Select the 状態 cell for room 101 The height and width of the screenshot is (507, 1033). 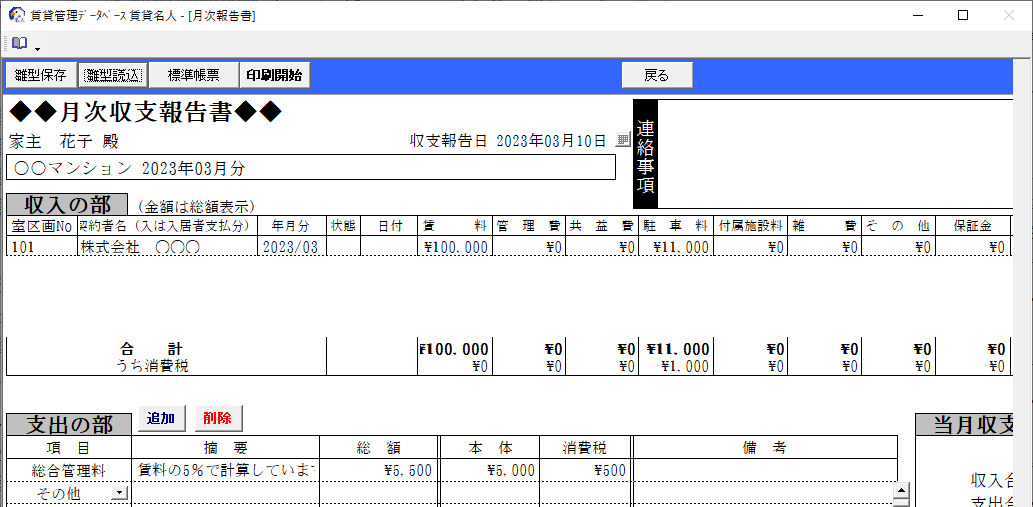tap(343, 247)
